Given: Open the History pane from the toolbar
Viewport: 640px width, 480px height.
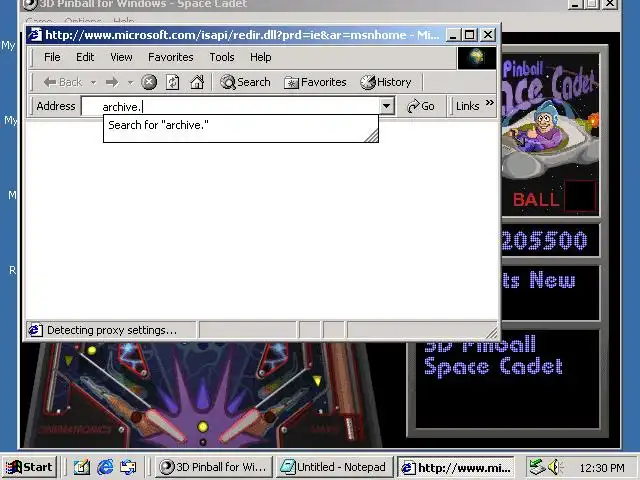Looking at the screenshot, I should (x=386, y=82).
